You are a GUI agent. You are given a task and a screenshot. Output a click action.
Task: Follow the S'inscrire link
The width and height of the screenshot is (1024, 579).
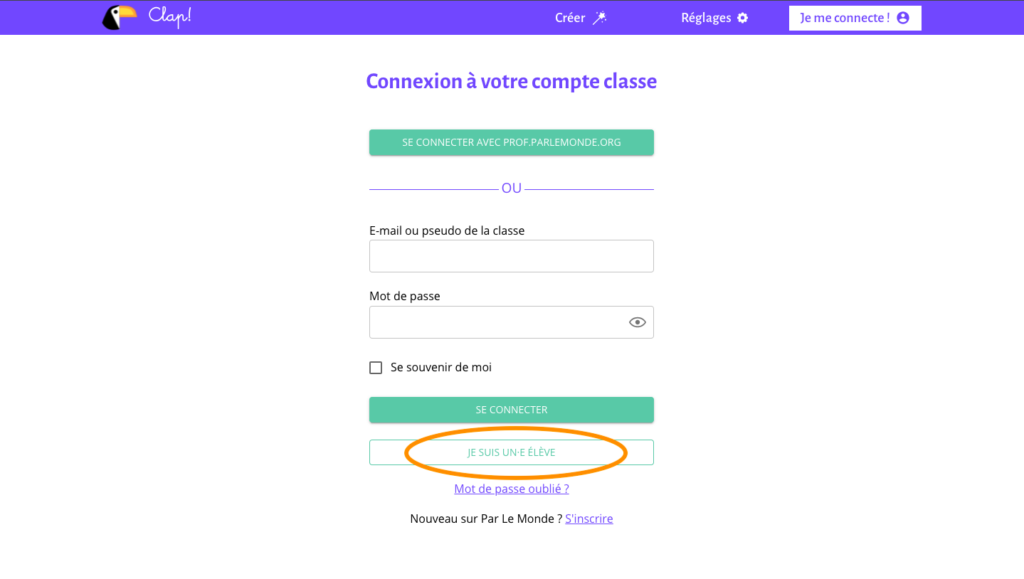coord(589,519)
